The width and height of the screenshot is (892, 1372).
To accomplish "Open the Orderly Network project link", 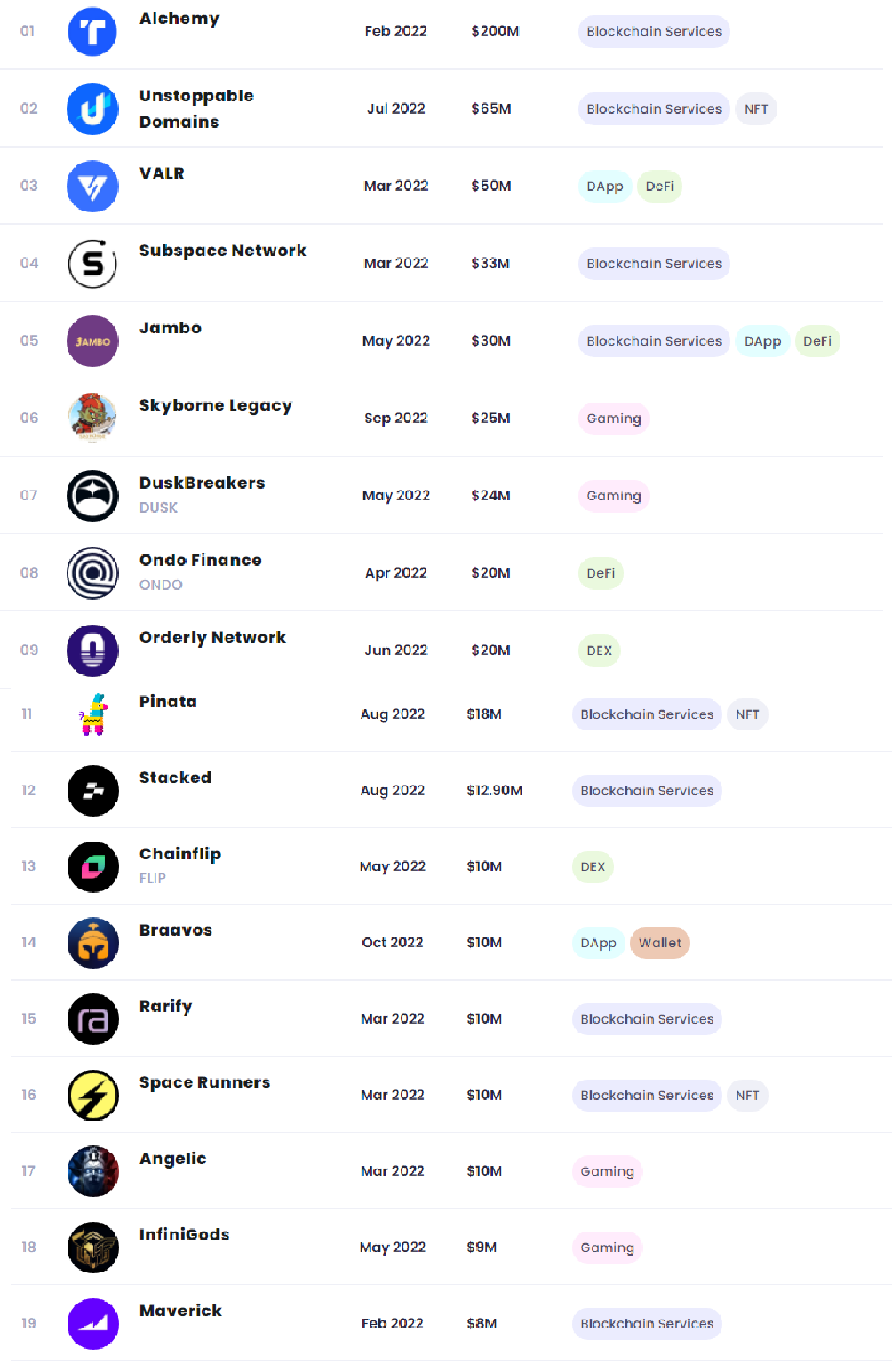I will coord(212,637).
